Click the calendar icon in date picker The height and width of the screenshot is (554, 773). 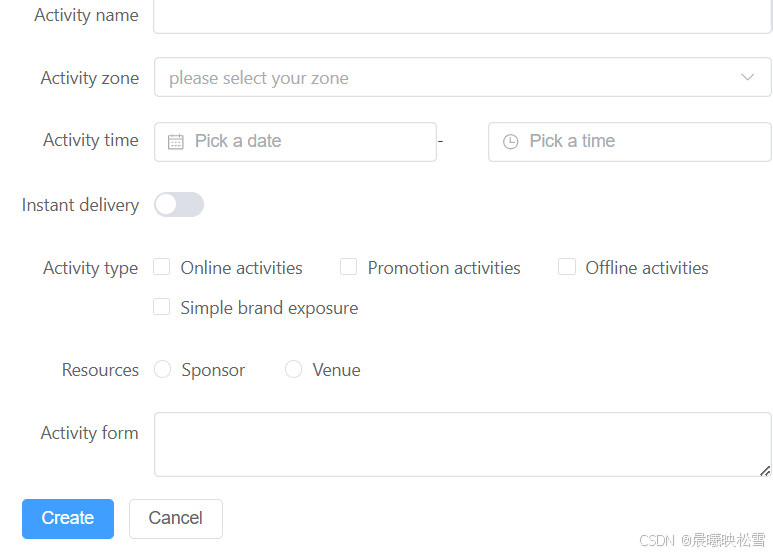point(176,141)
